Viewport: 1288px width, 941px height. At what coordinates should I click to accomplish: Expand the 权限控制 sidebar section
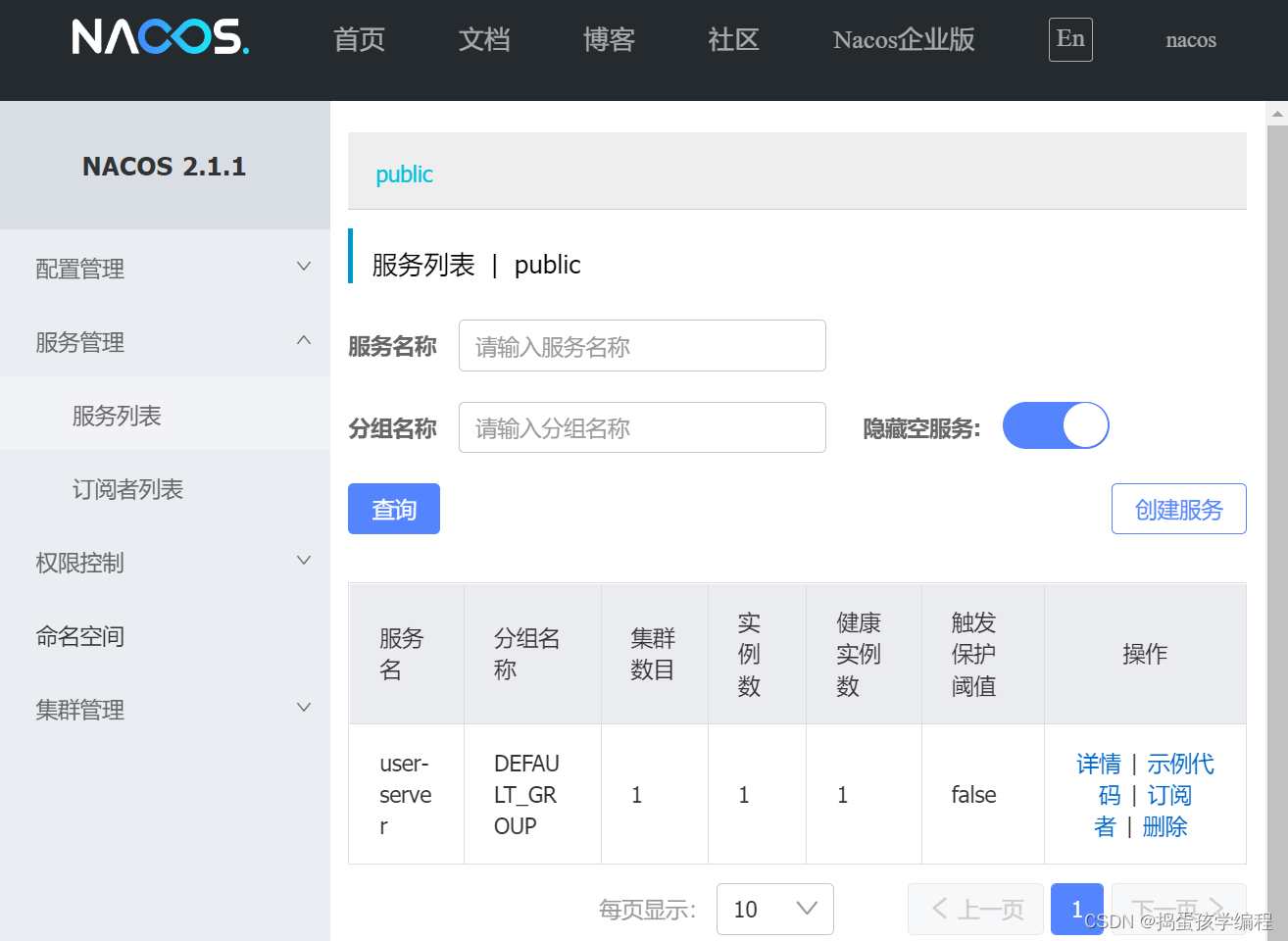tap(165, 562)
